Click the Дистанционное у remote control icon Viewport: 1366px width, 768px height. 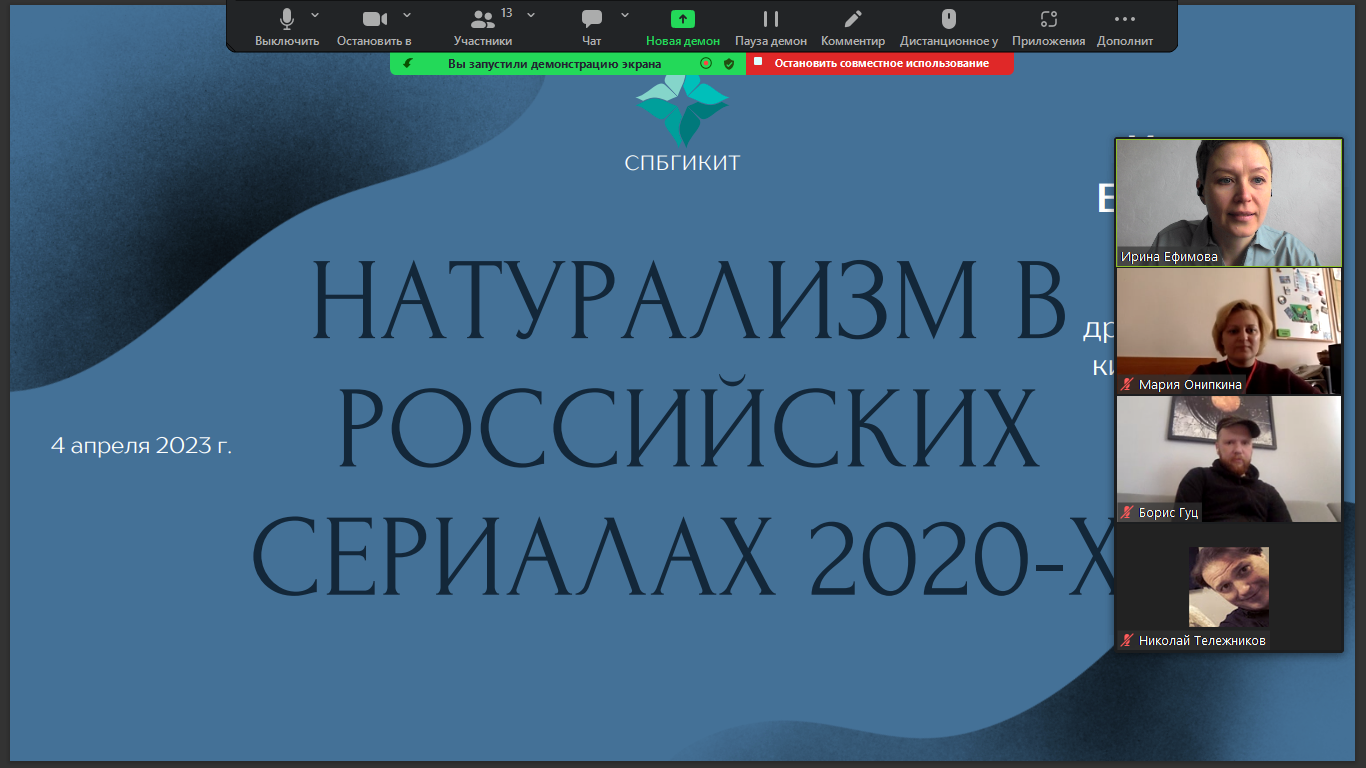(948, 19)
